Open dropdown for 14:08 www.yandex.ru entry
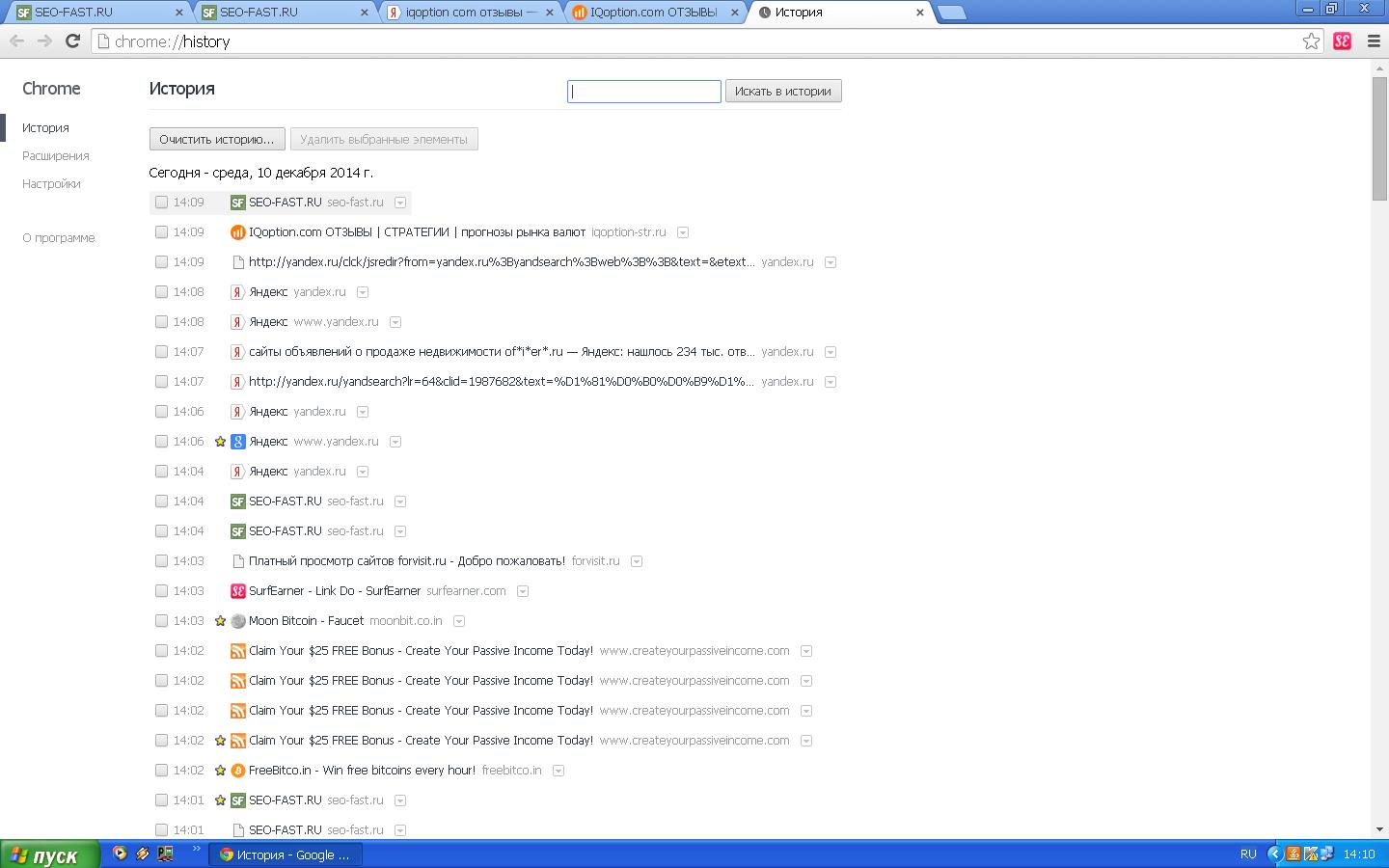The height and width of the screenshot is (868, 1389). tap(395, 322)
